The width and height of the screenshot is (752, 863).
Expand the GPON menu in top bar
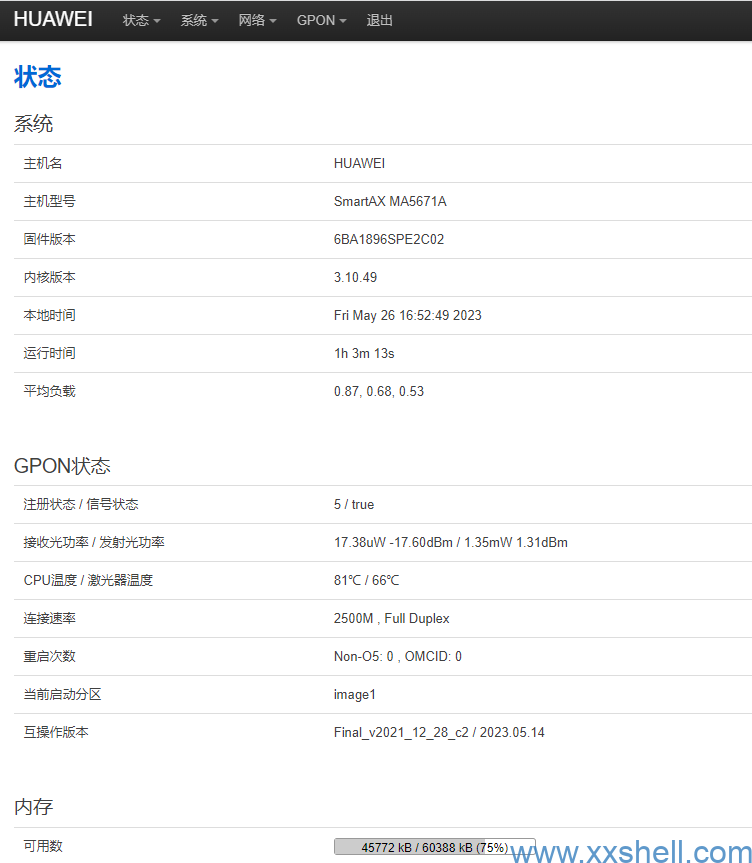coord(321,20)
